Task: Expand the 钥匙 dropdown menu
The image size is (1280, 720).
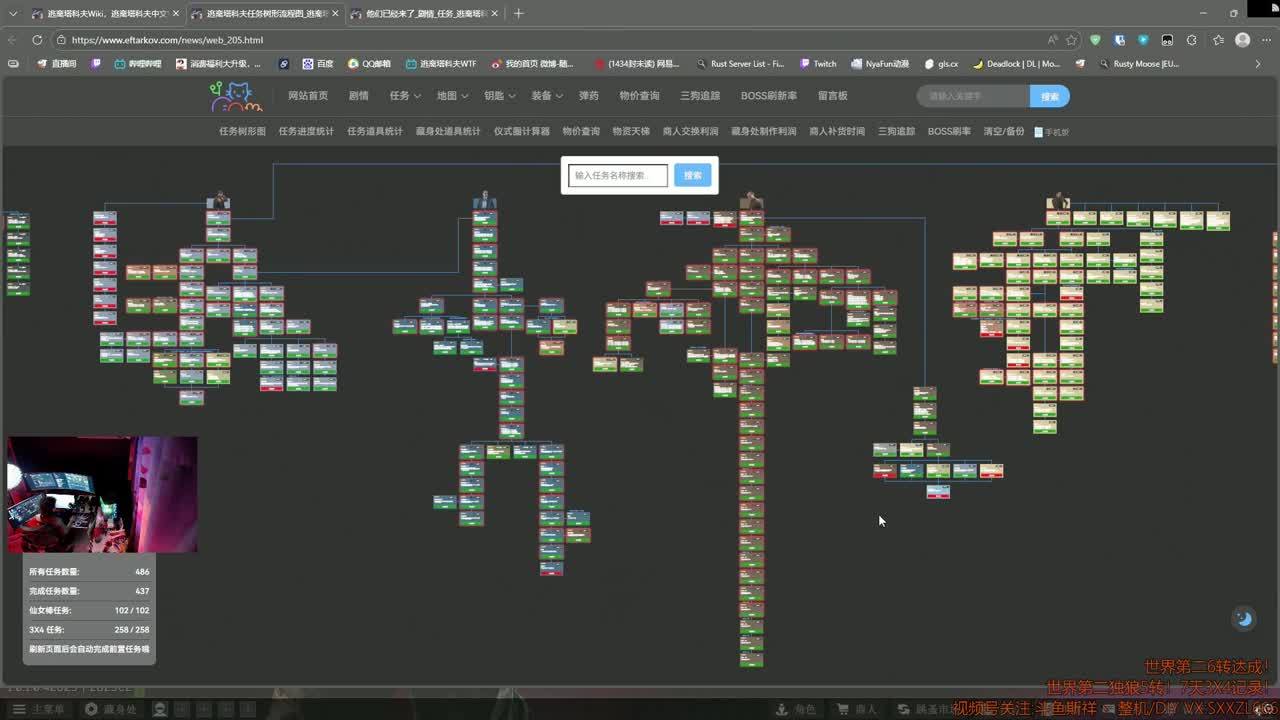Action: [499, 96]
